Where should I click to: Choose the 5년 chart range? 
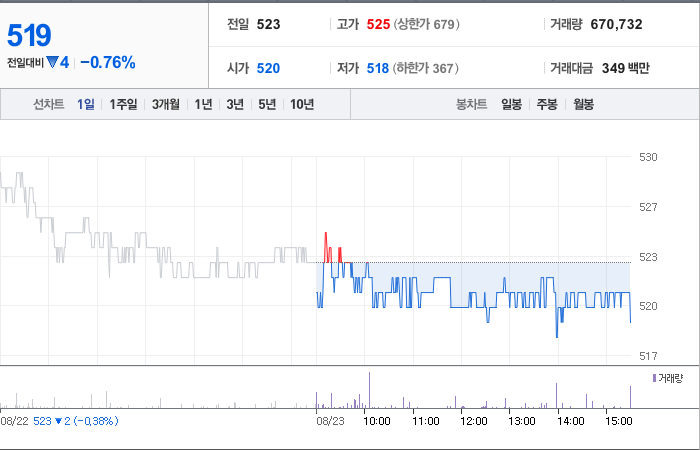267,104
